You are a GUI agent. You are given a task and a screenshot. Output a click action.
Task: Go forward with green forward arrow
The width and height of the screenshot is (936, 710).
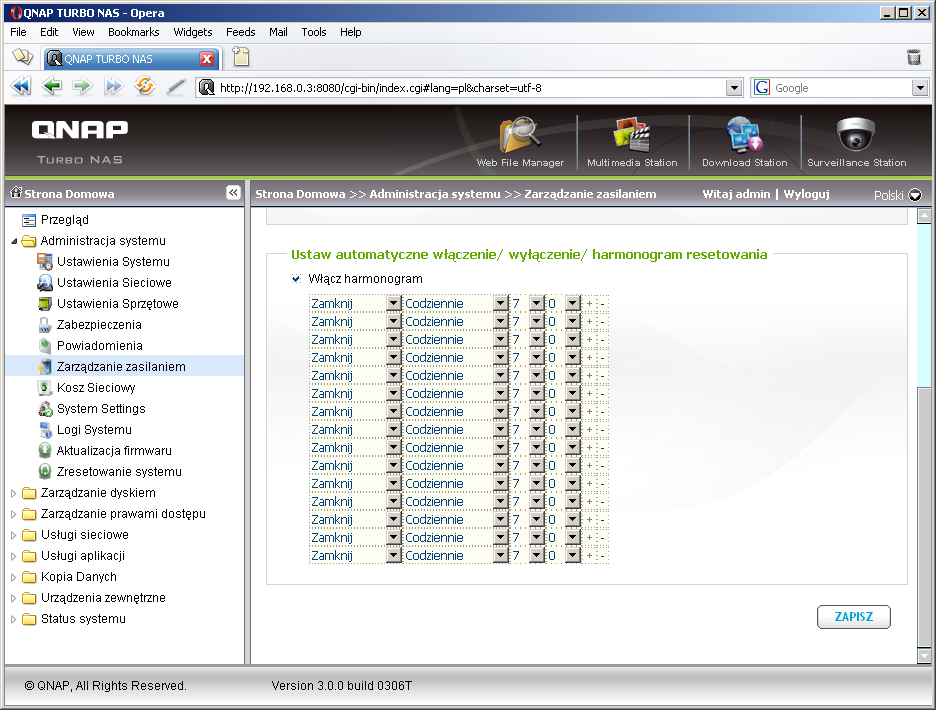(x=82, y=87)
